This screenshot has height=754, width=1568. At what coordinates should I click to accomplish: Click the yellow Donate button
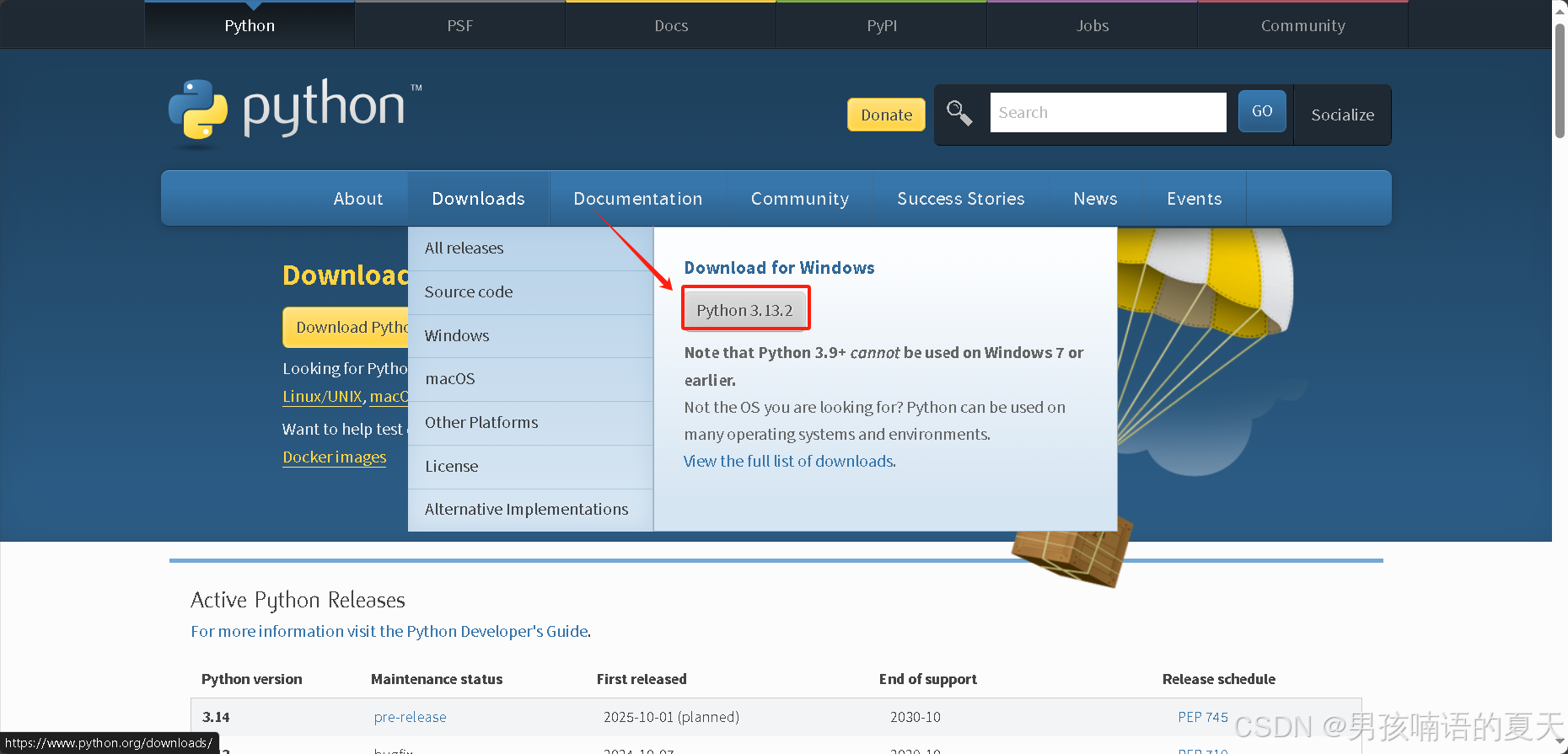(886, 115)
